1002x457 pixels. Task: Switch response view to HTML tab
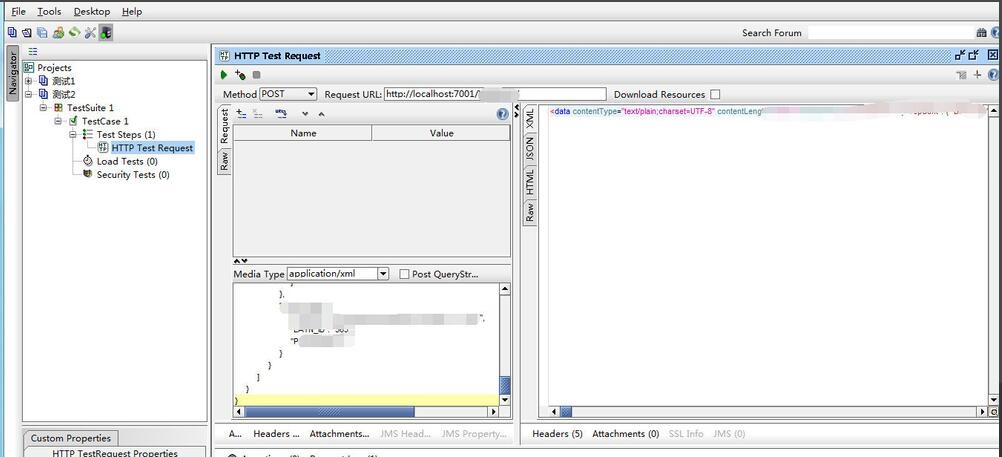[529, 182]
